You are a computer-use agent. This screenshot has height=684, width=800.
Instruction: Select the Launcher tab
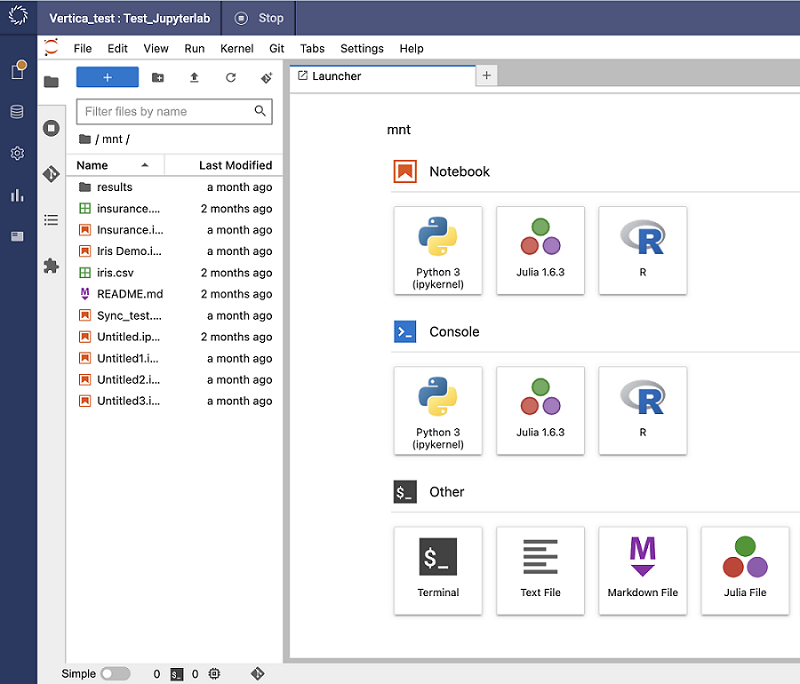pos(383,76)
